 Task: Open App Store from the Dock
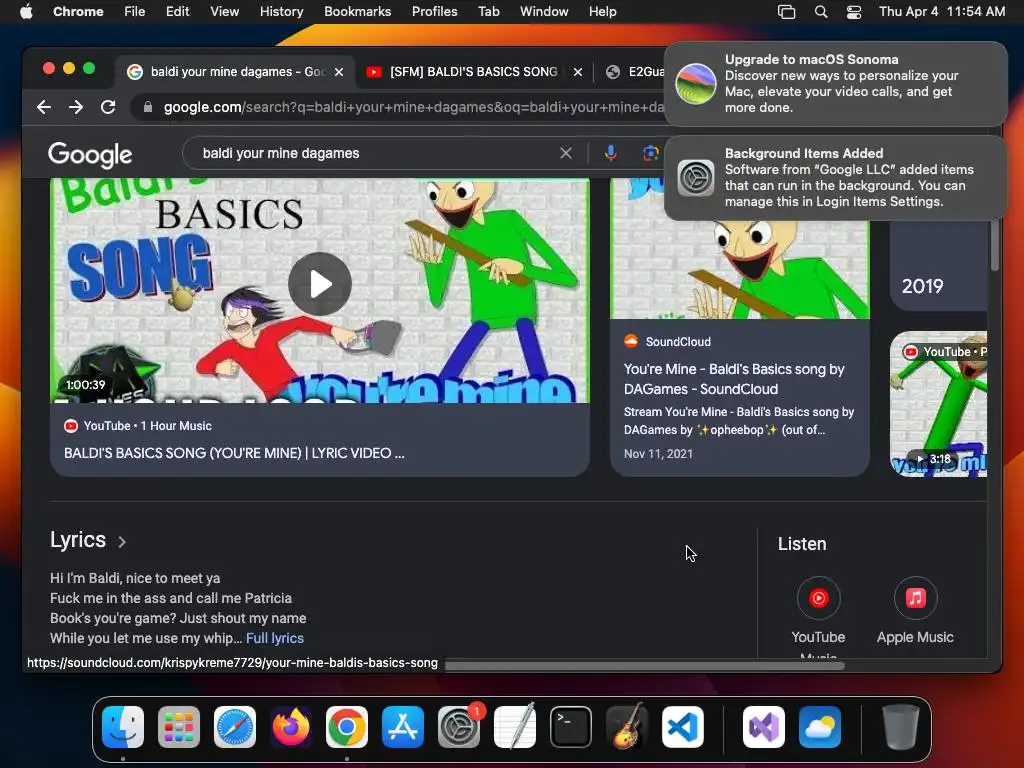403,727
